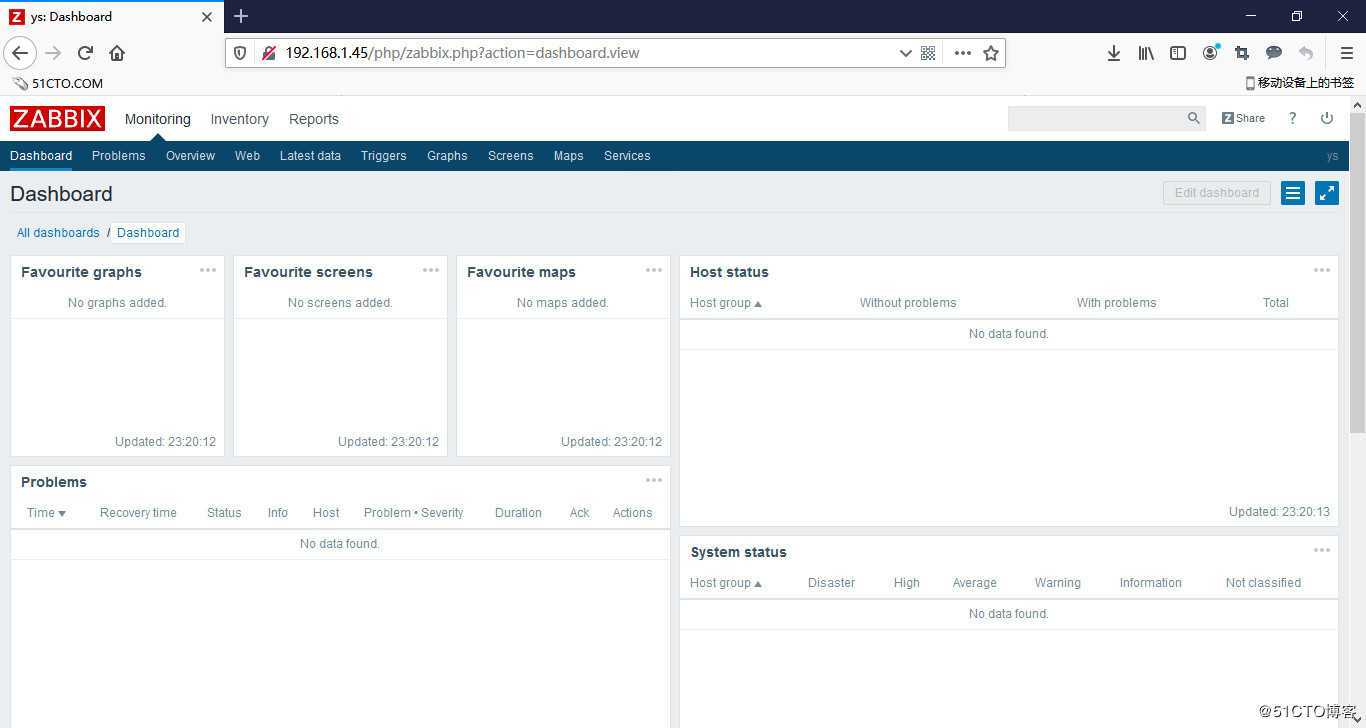Click the sign out power icon
The image size is (1366, 728).
(1327, 118)
